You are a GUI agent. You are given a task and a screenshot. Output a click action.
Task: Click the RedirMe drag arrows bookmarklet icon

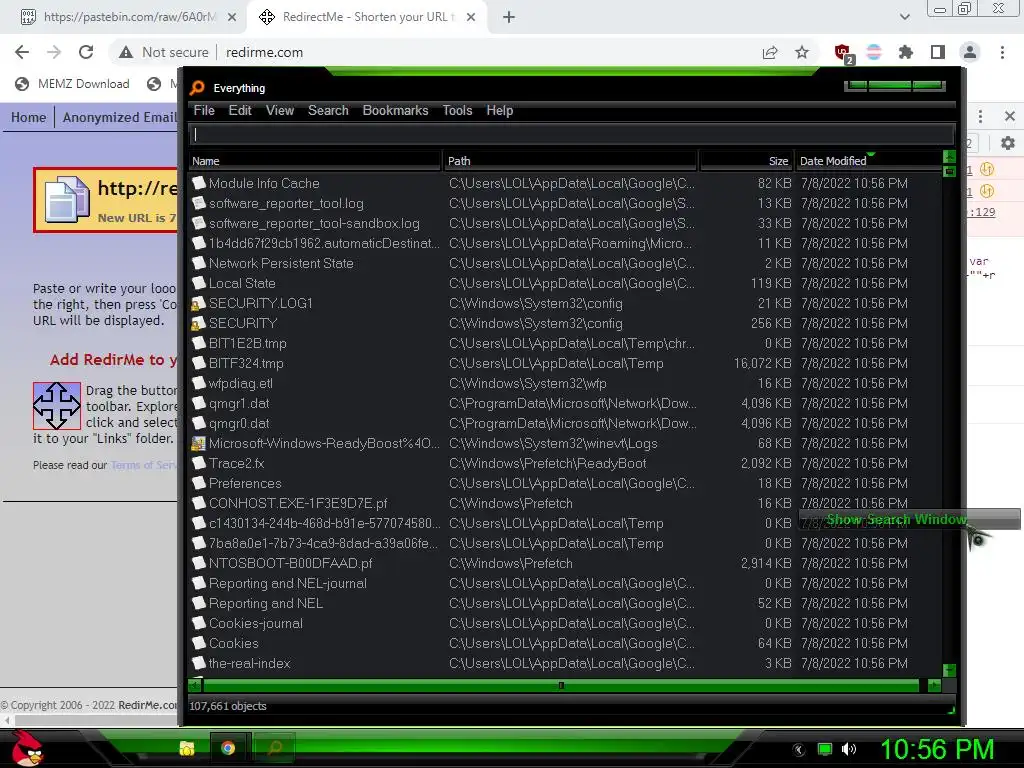pos(57,406)
